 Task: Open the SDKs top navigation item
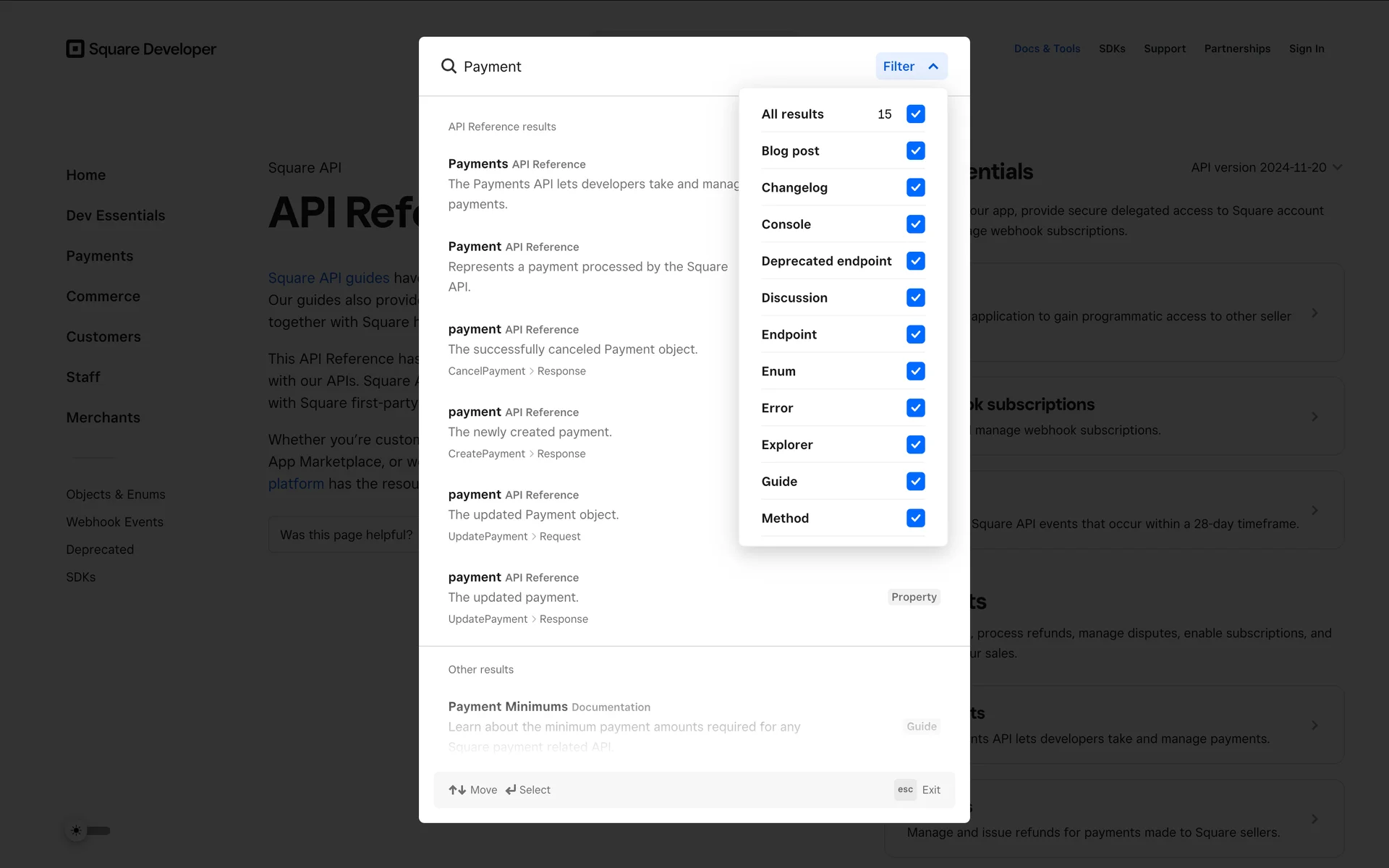click(x=1112, y=48)
